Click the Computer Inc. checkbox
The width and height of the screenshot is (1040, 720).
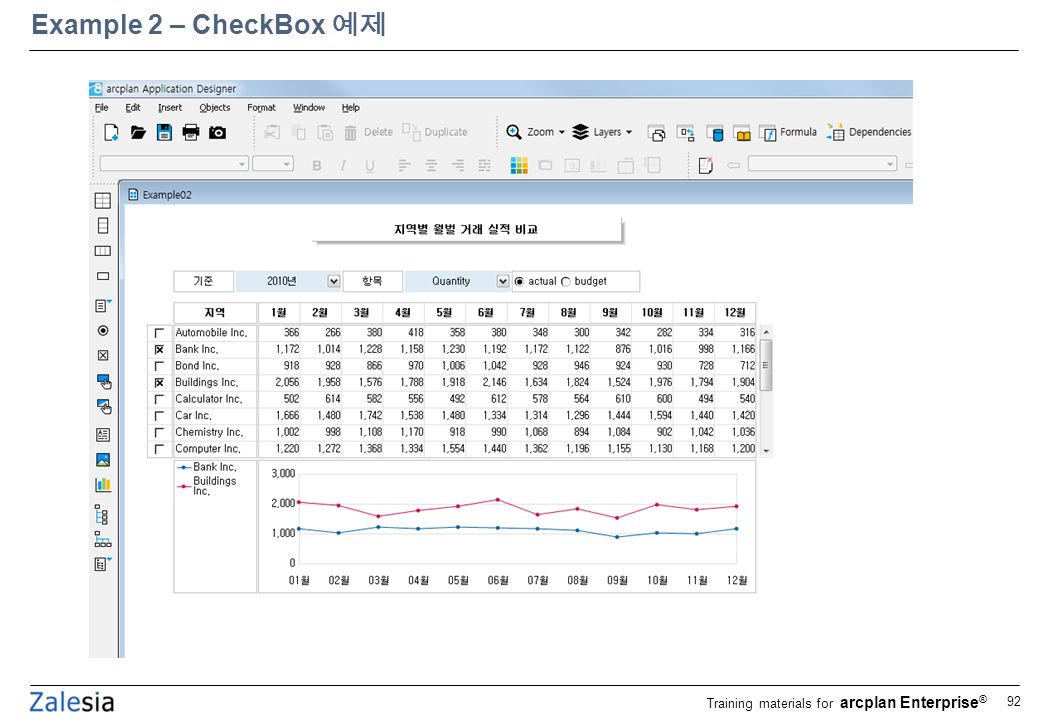coord(159,449)
